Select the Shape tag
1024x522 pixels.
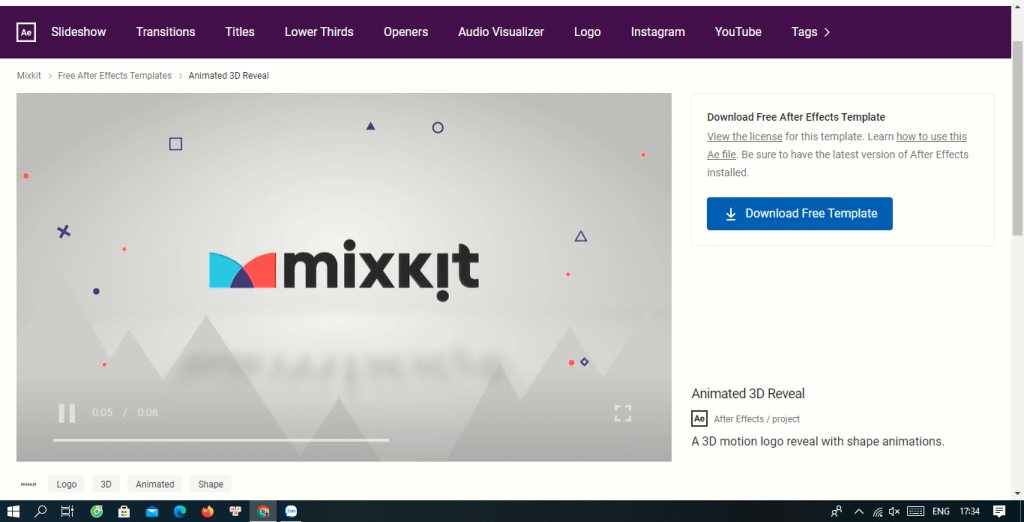tap(210, 484)
